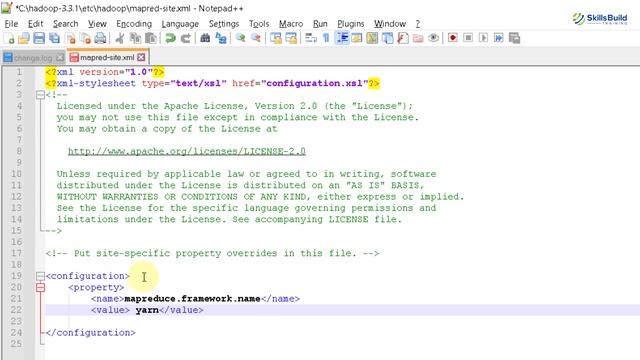The width and height of the screenshot is (640, 360).
Task: Click the macro Playback icon
Action: point(483,38)
